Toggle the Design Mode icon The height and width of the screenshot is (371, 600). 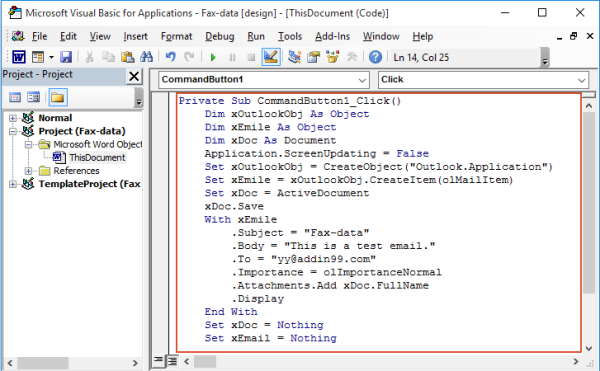pyautogui.click(x=271, y=57)
